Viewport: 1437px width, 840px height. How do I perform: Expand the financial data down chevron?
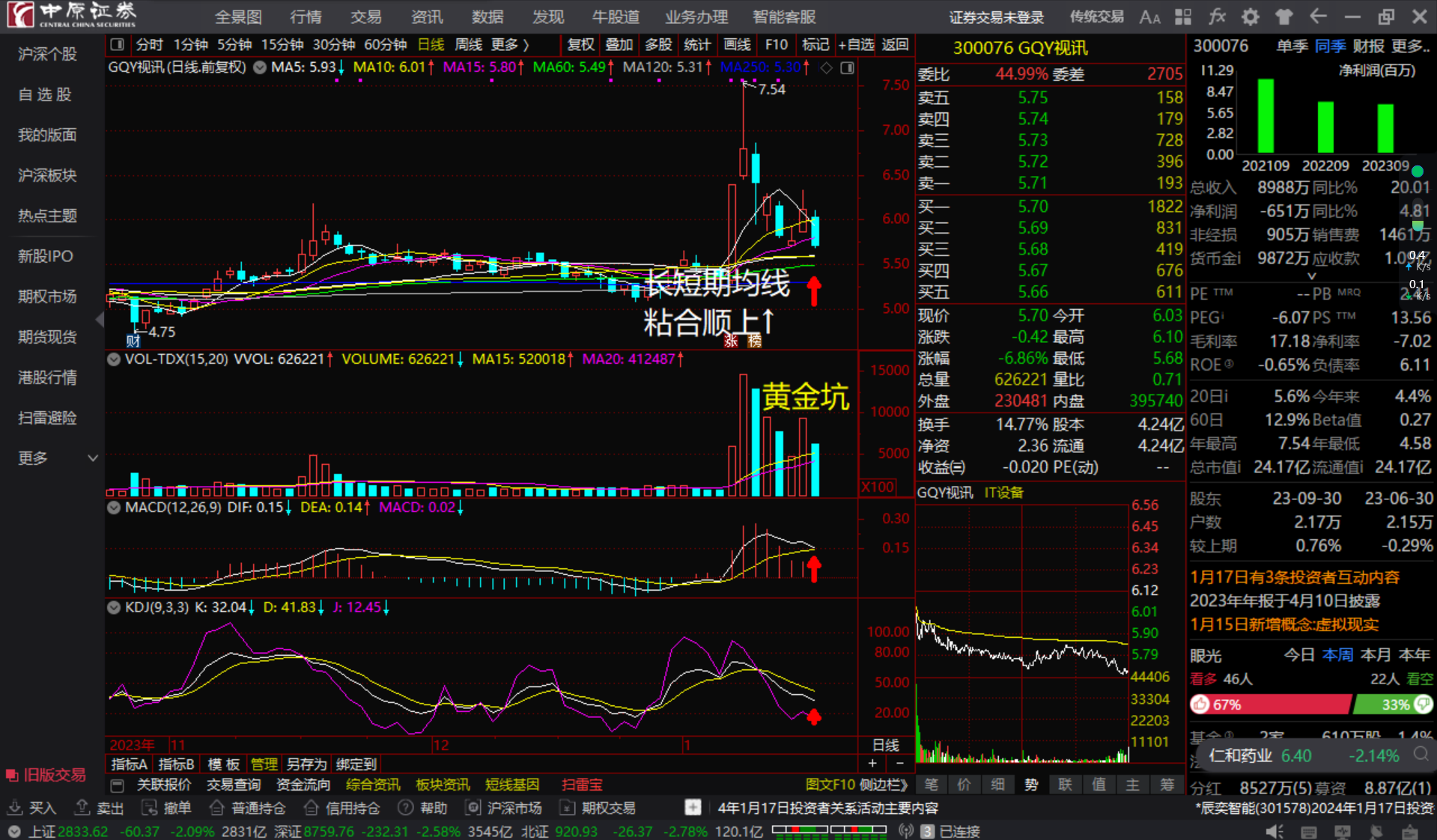(x=1311, y=276)
